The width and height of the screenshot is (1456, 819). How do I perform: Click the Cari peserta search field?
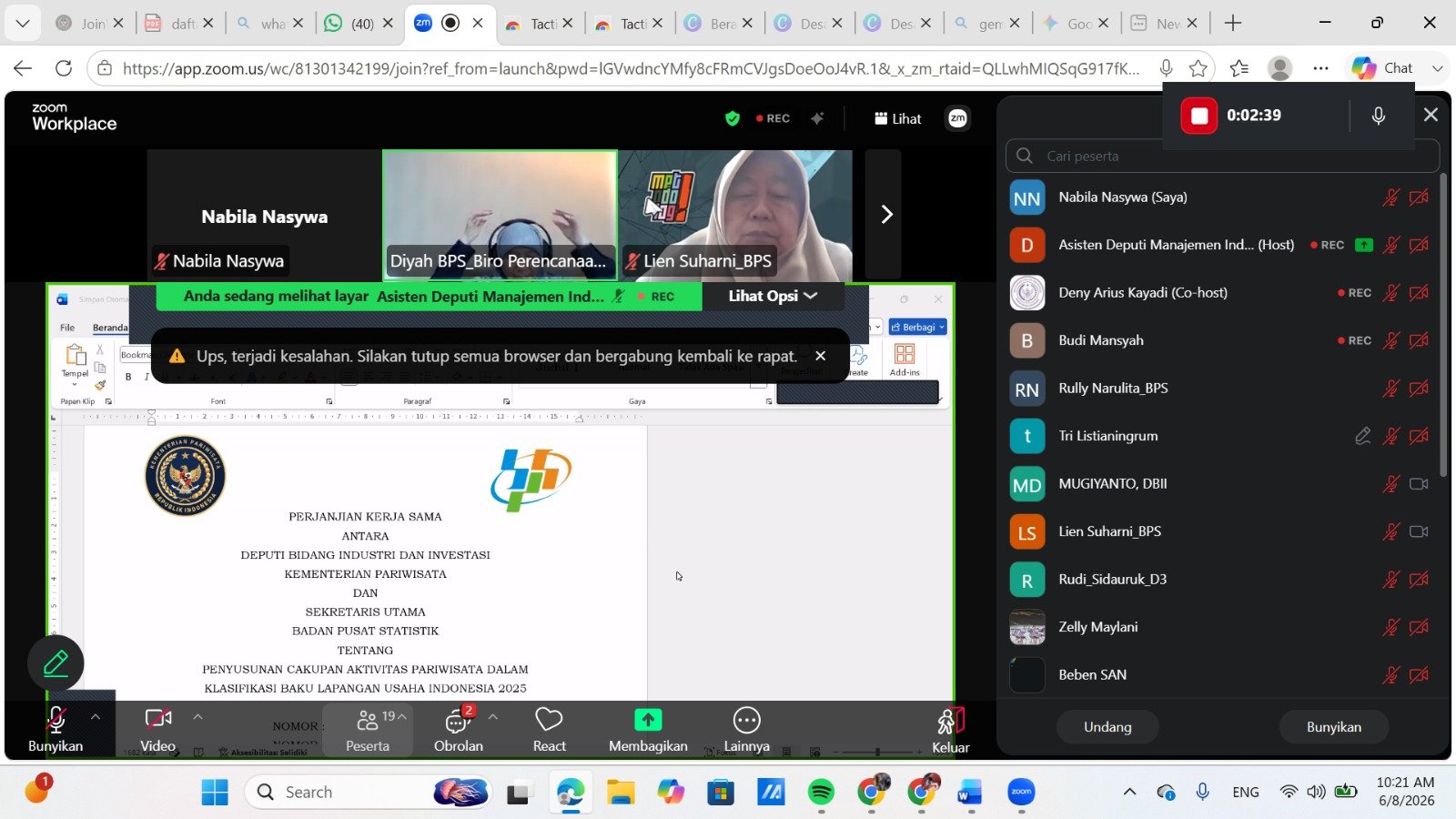coord(1221,156)
